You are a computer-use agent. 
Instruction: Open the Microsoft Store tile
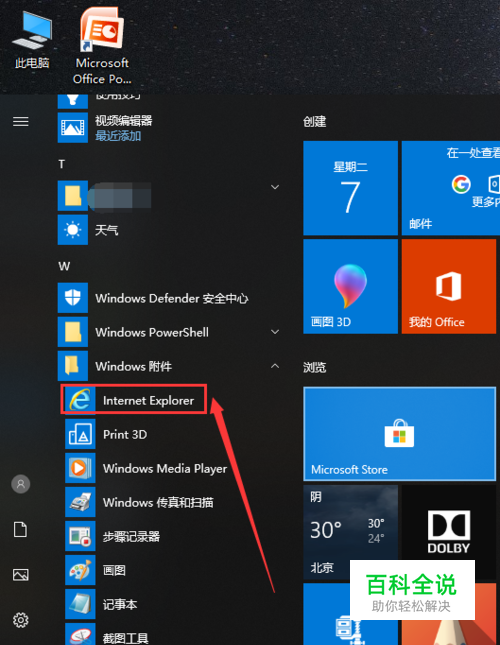coord(399,434)
